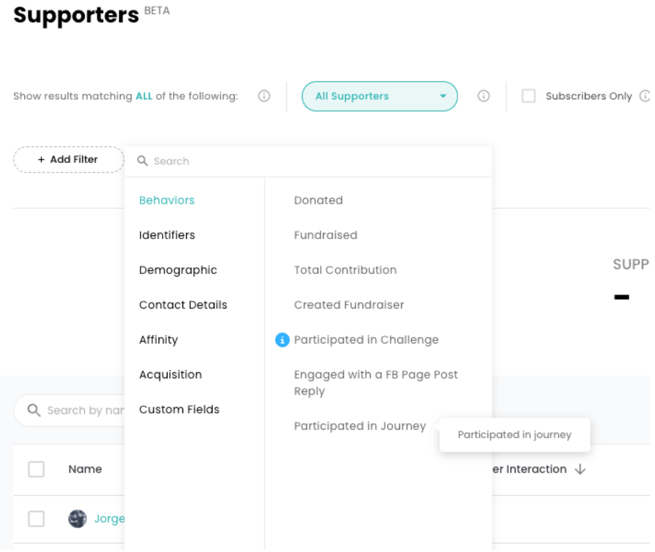This screenshot has height=552, width=655.
Task: Select the Behaviors filter category
Action: 167,200
